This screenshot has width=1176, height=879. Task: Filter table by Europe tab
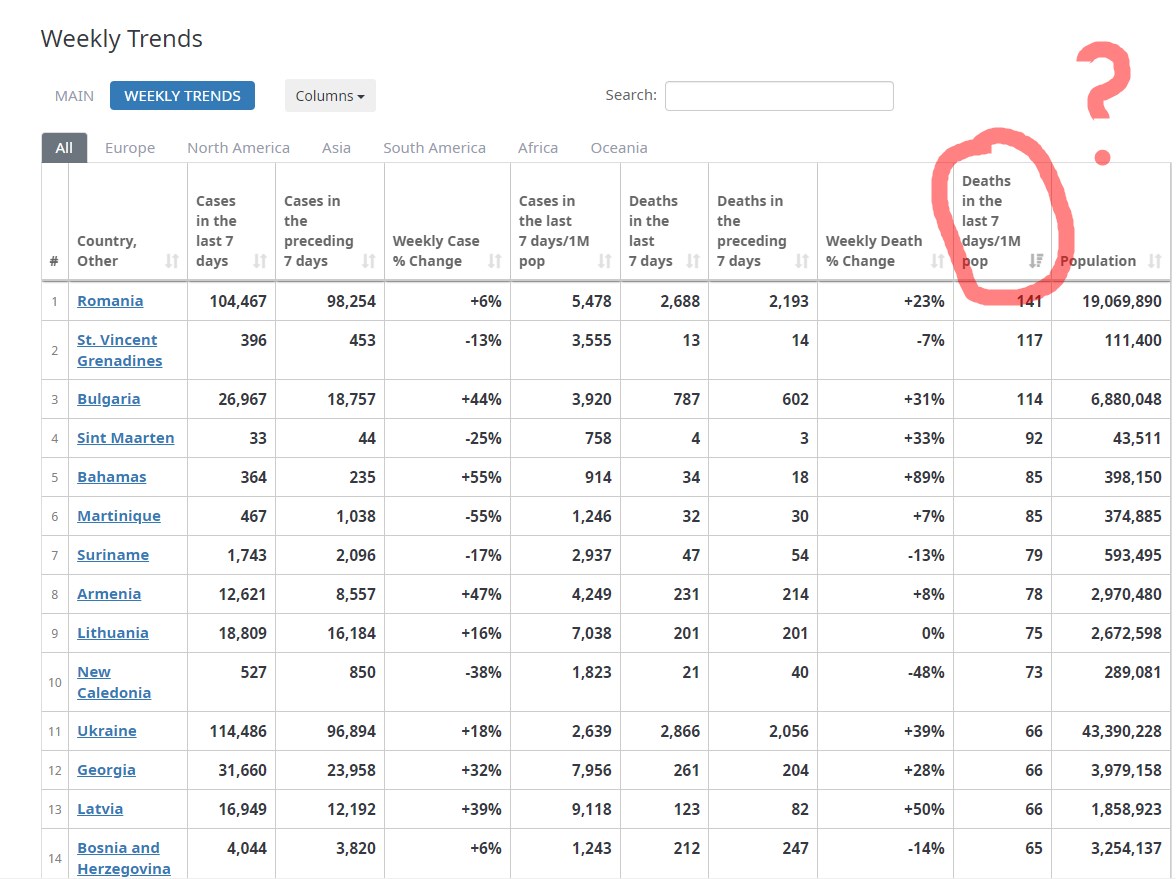click(130, 148)
